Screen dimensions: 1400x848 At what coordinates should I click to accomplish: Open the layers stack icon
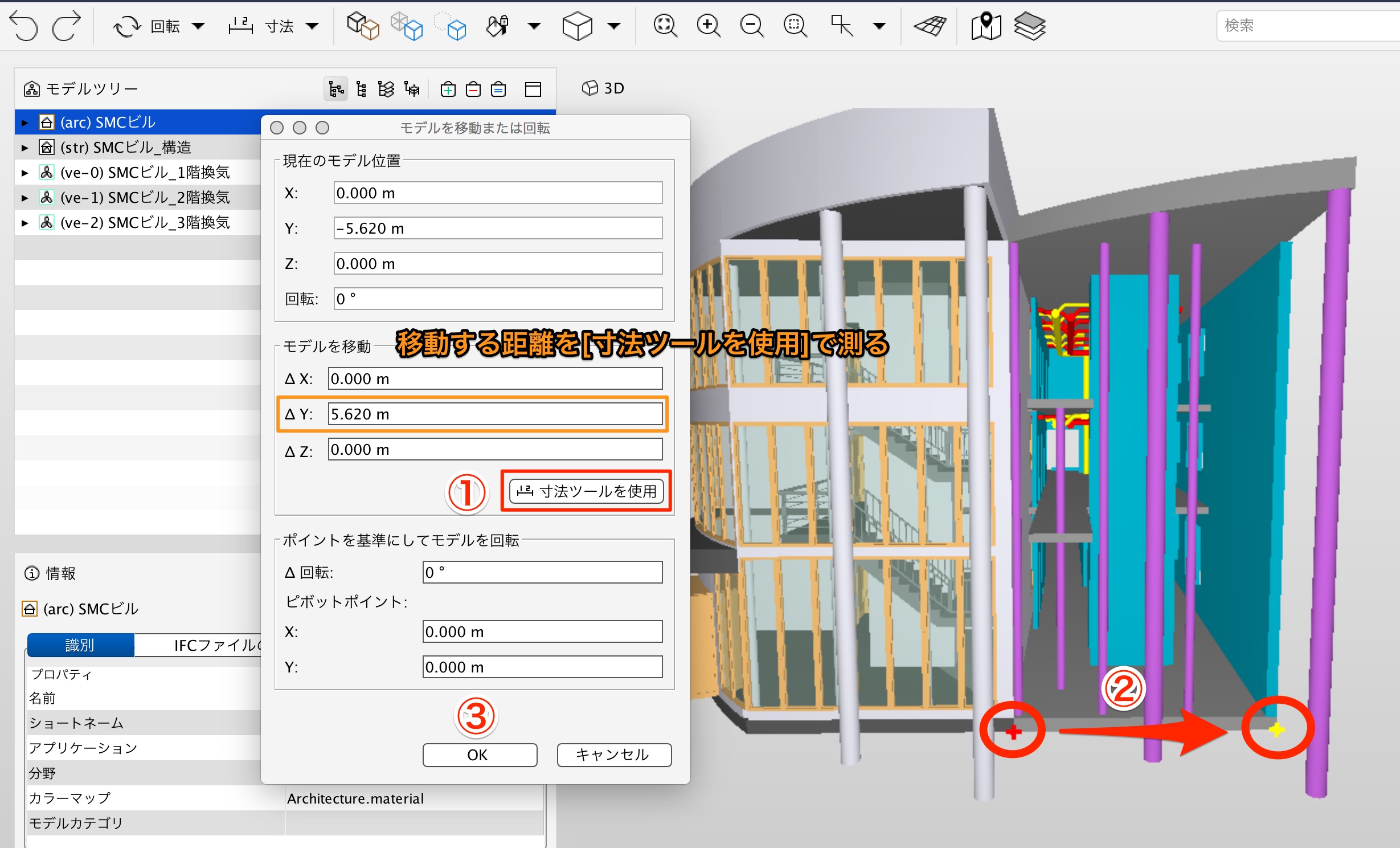[1029, 26]
